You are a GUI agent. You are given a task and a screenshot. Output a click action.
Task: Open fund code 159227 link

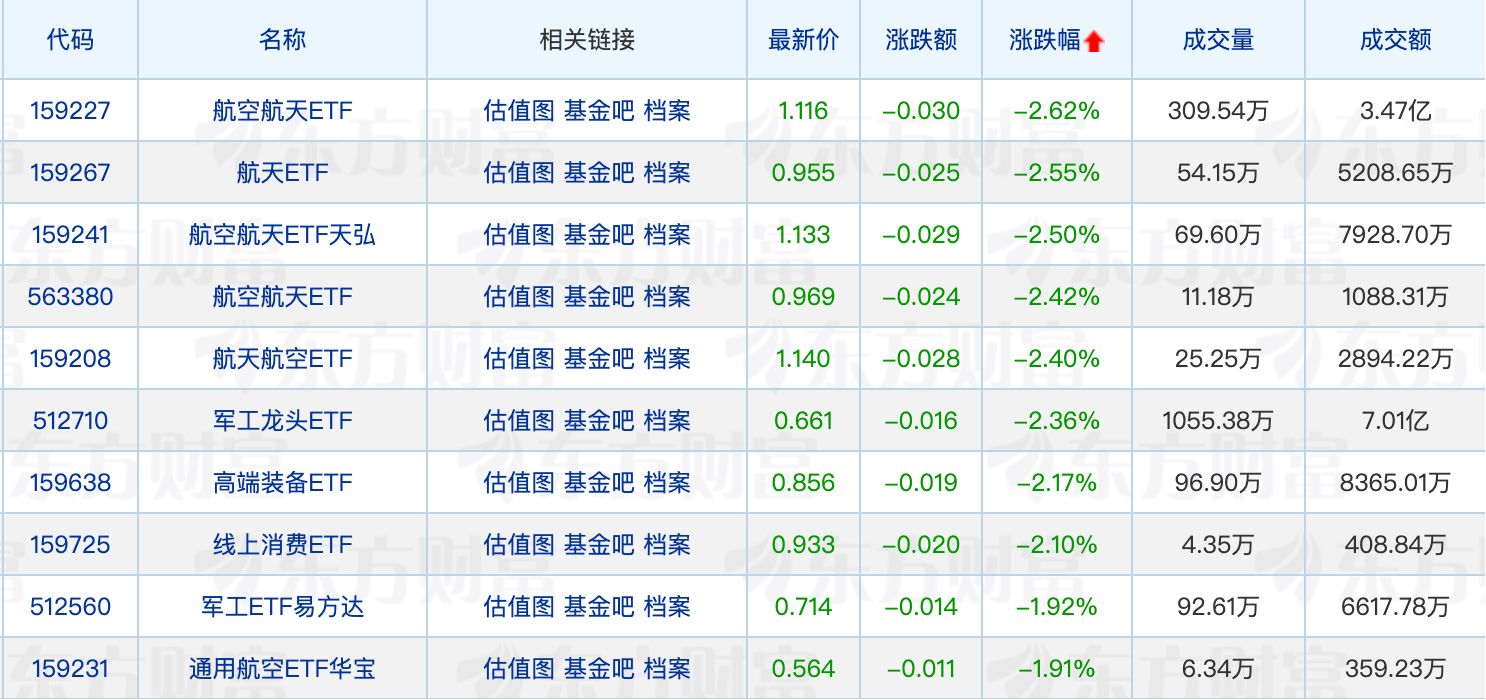[x=70, y=111]
